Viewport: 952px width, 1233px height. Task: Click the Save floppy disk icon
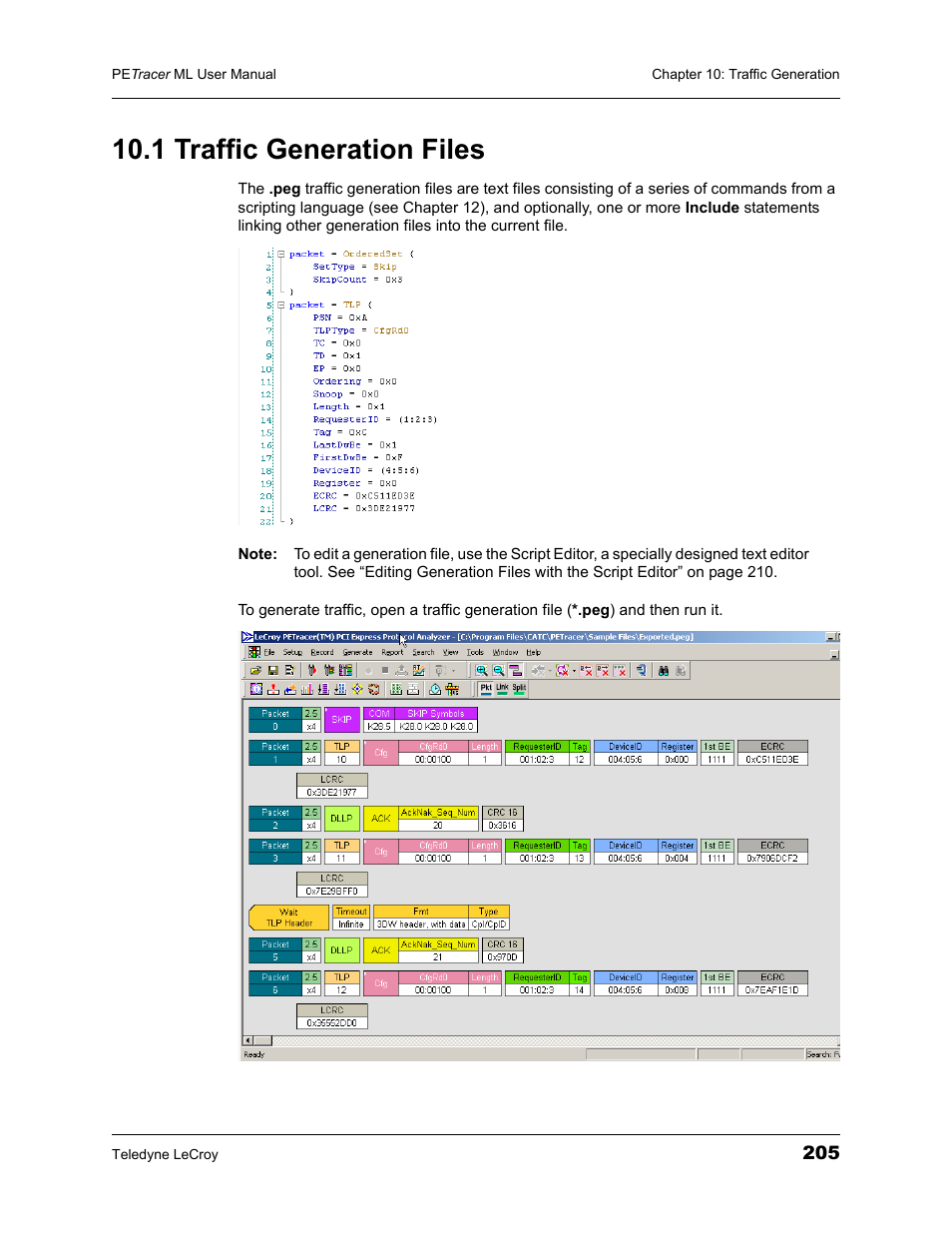[x=272, y=671]
